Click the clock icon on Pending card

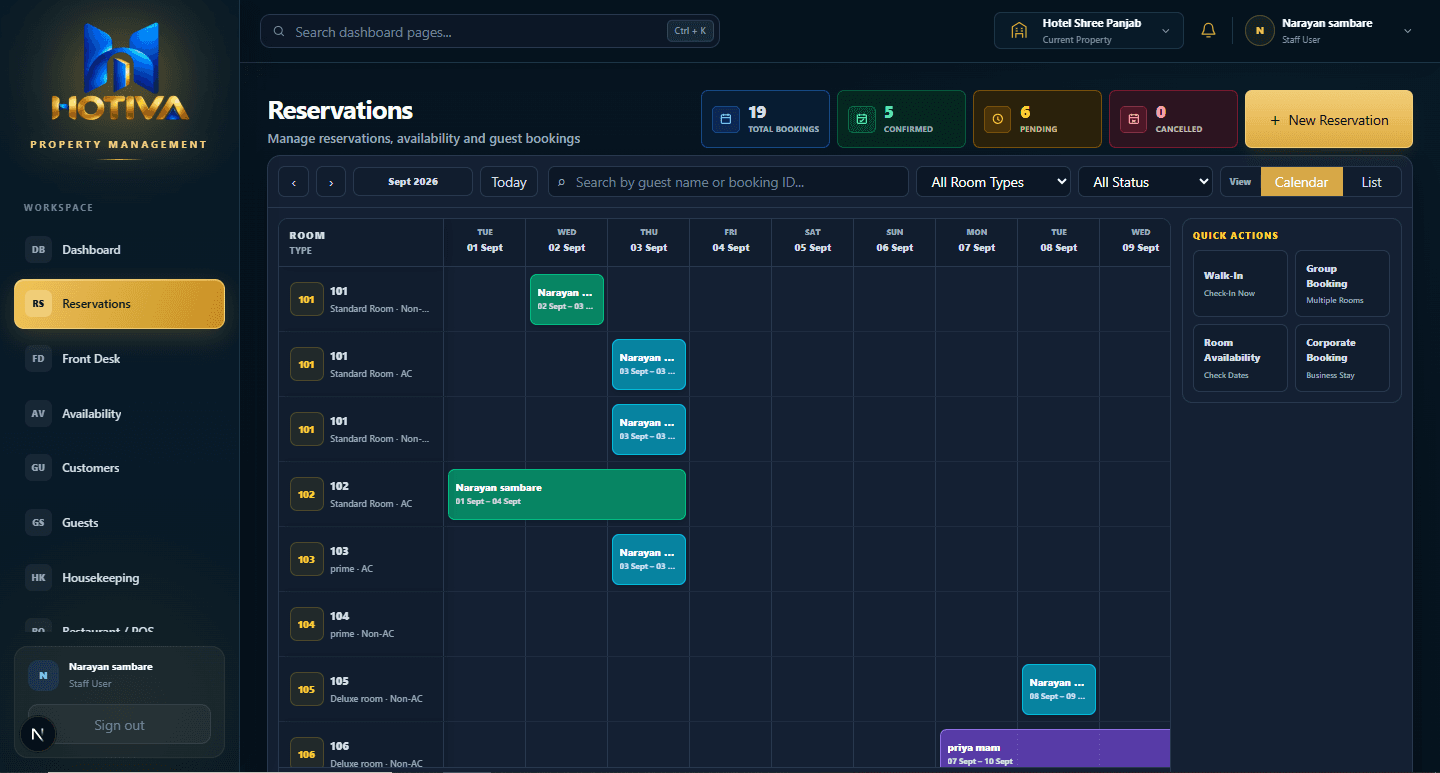click(x=998, y=119)
